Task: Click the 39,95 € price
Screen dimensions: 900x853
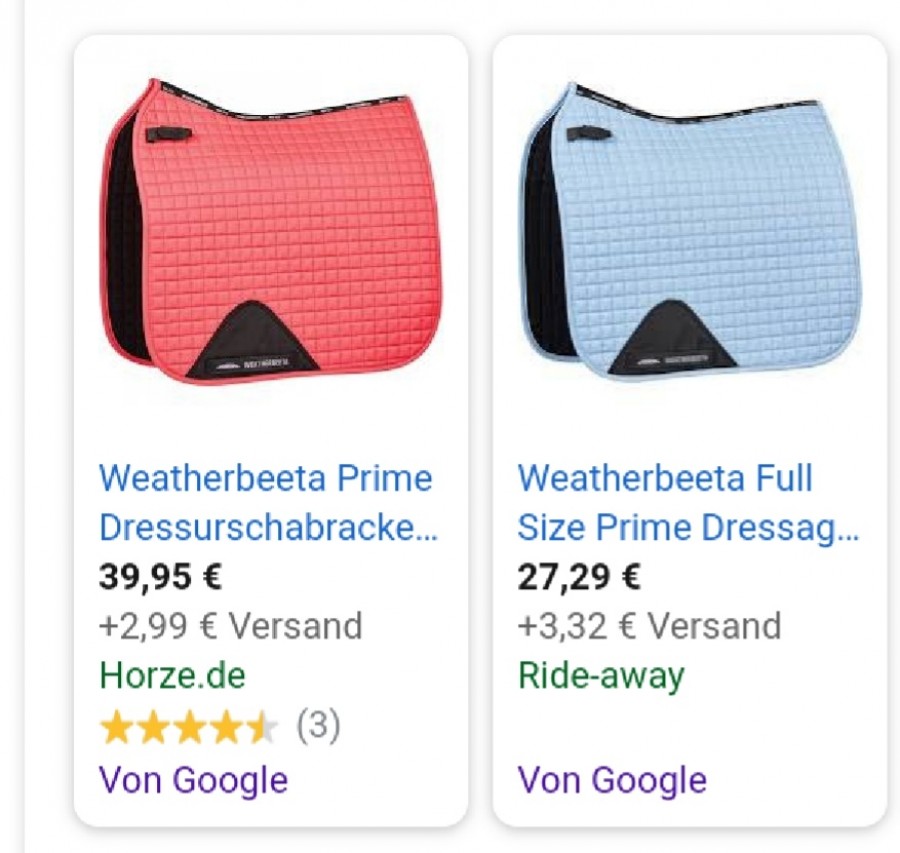Action: point(160,576)
